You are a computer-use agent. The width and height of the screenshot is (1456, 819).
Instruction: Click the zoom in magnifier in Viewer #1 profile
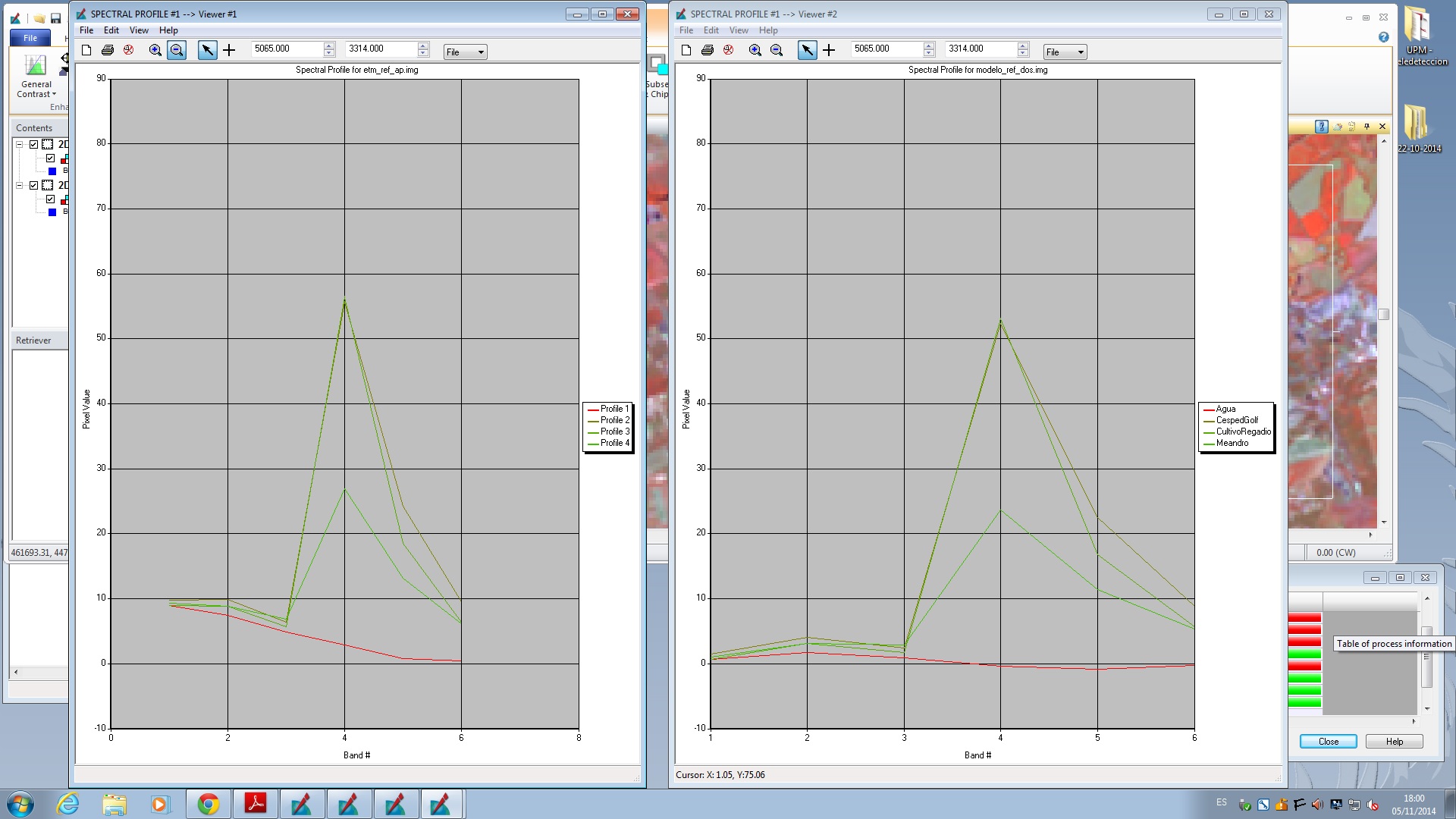coord(155,50)
